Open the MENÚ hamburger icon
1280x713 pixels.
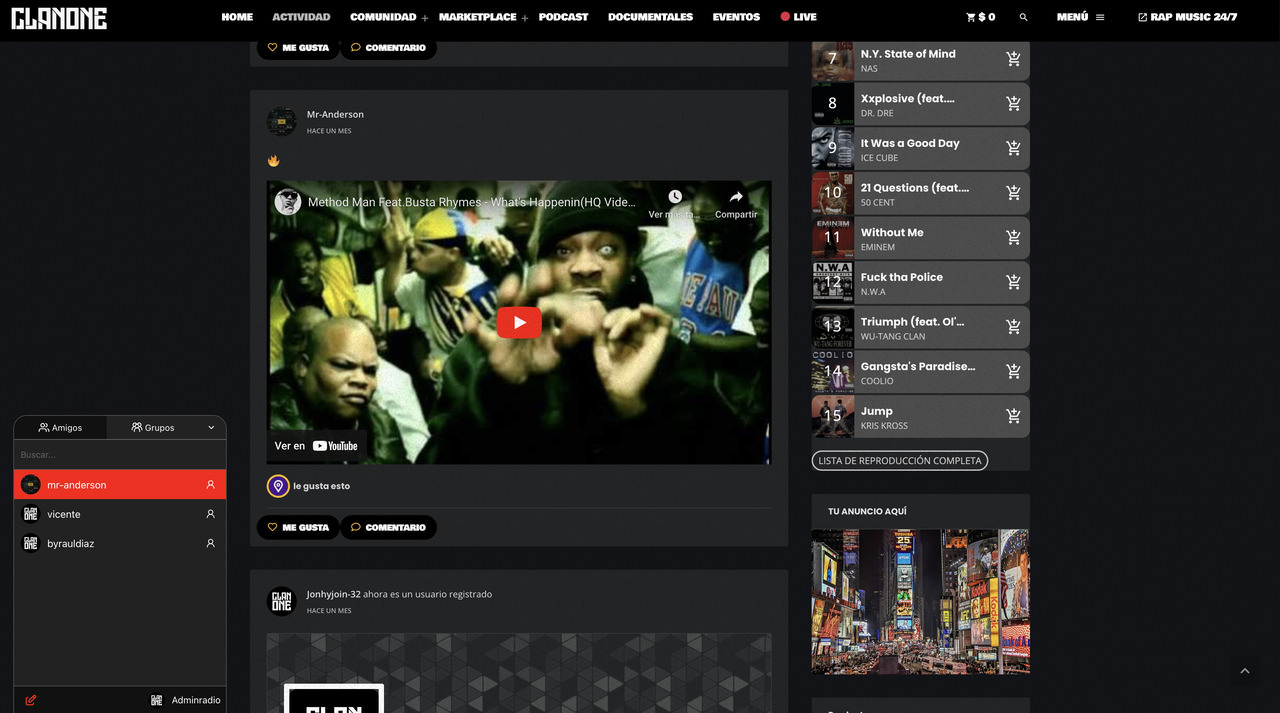pyautogui.click(x=1100, y=17)
